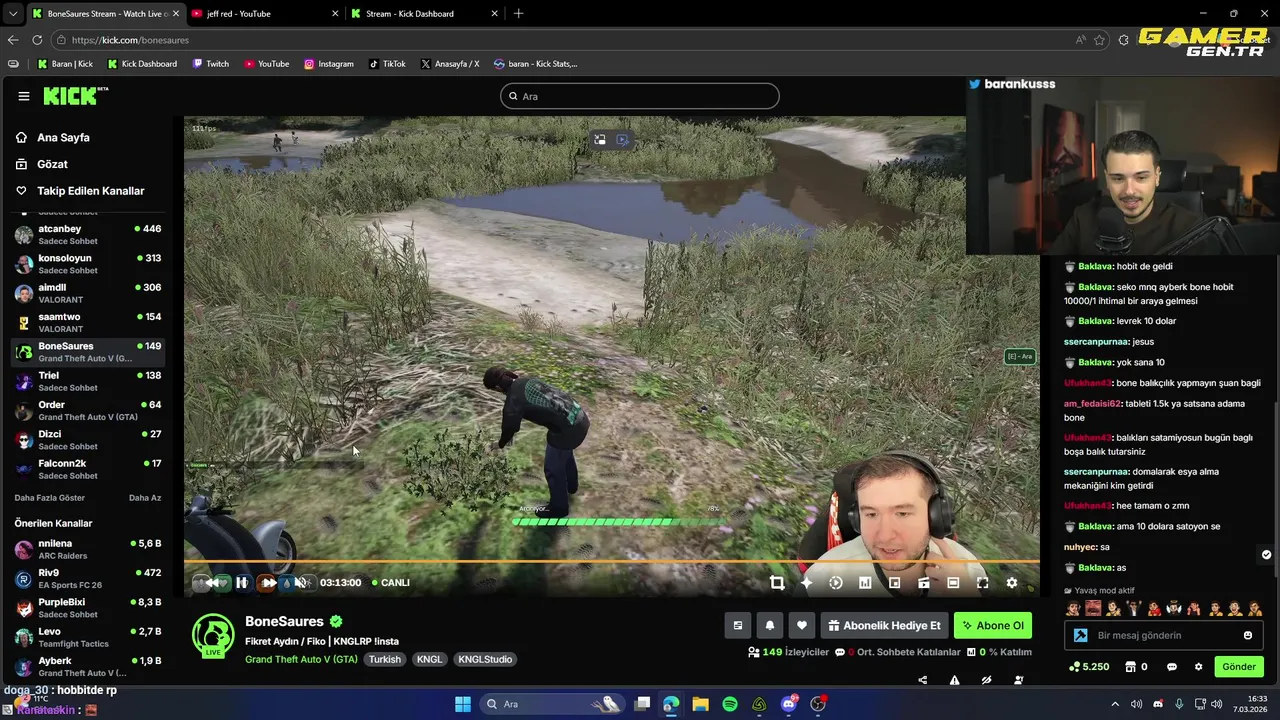The width and height of the screenshot is (1280, 720).
Task: Click the user icon below the subscribe button
Action: click(x=1018, y=680)
